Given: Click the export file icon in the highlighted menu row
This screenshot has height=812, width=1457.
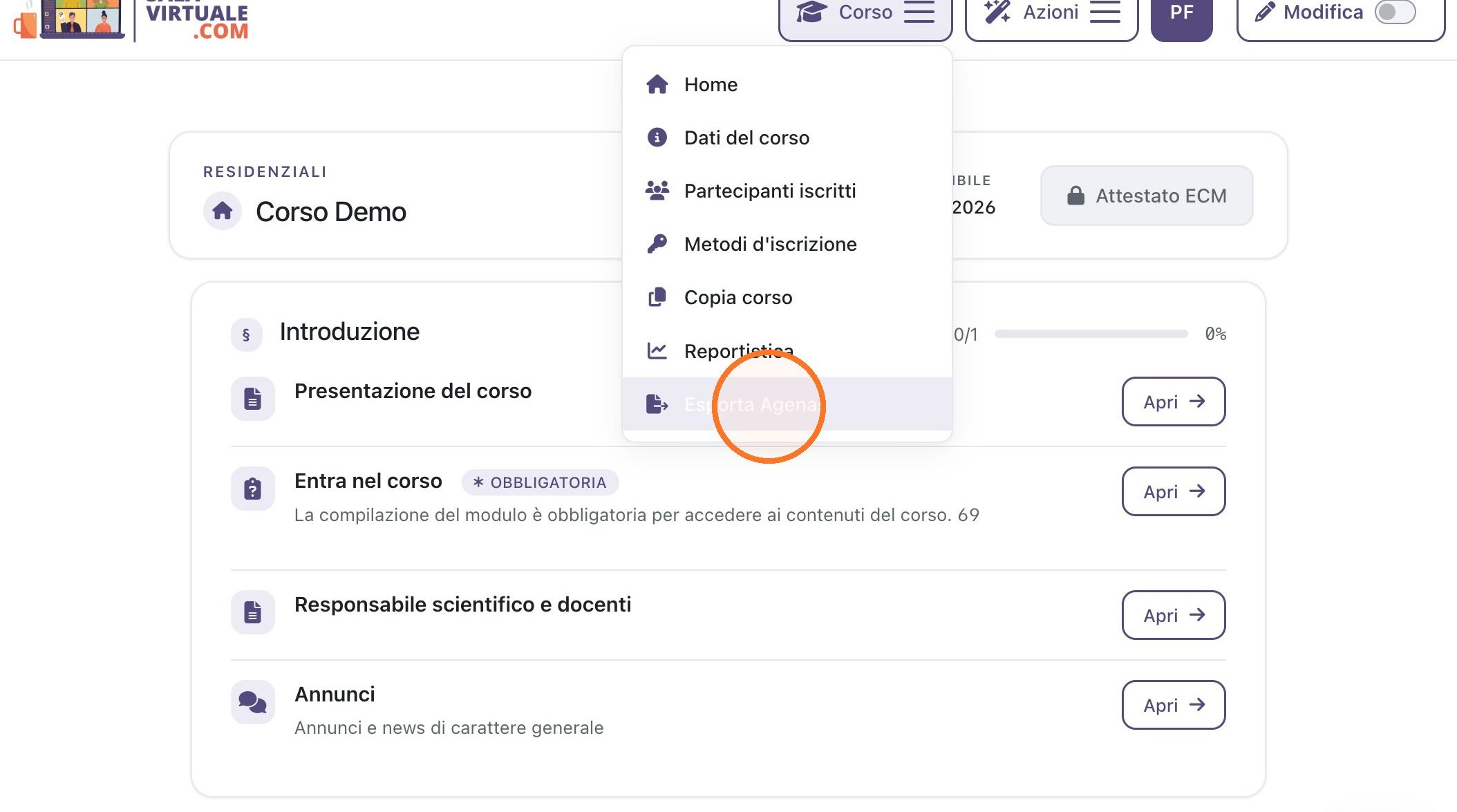Looking at the screenshot, I should pos(657,404).
